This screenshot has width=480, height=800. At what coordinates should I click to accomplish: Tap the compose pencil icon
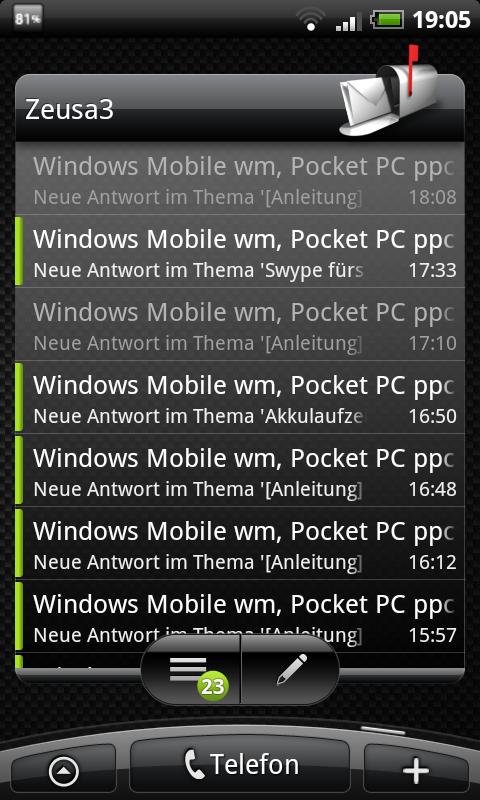point(291,670)
